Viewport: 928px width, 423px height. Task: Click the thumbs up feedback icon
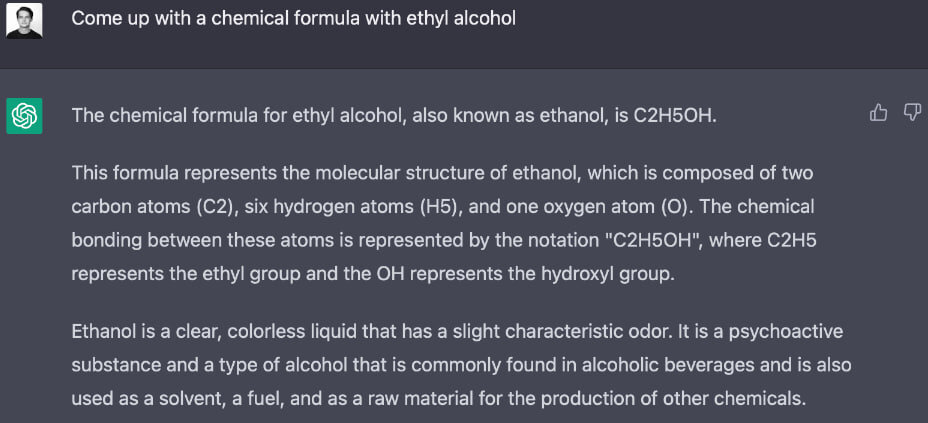878,112
